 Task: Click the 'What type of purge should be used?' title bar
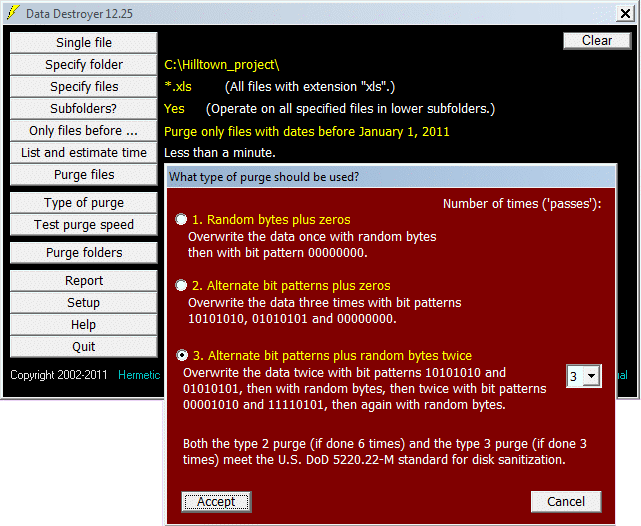[392, 177]
